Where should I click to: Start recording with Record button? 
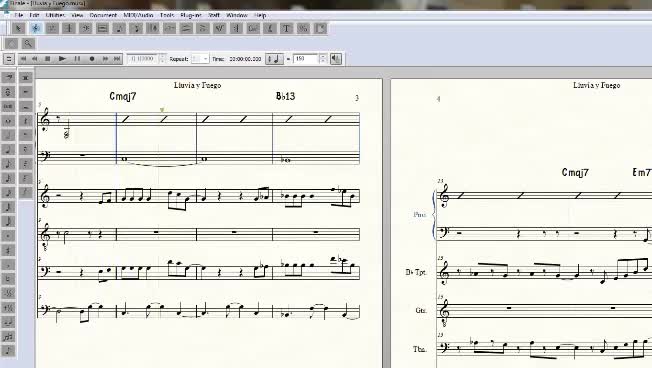pyautogui.click(x=92, y=59)
